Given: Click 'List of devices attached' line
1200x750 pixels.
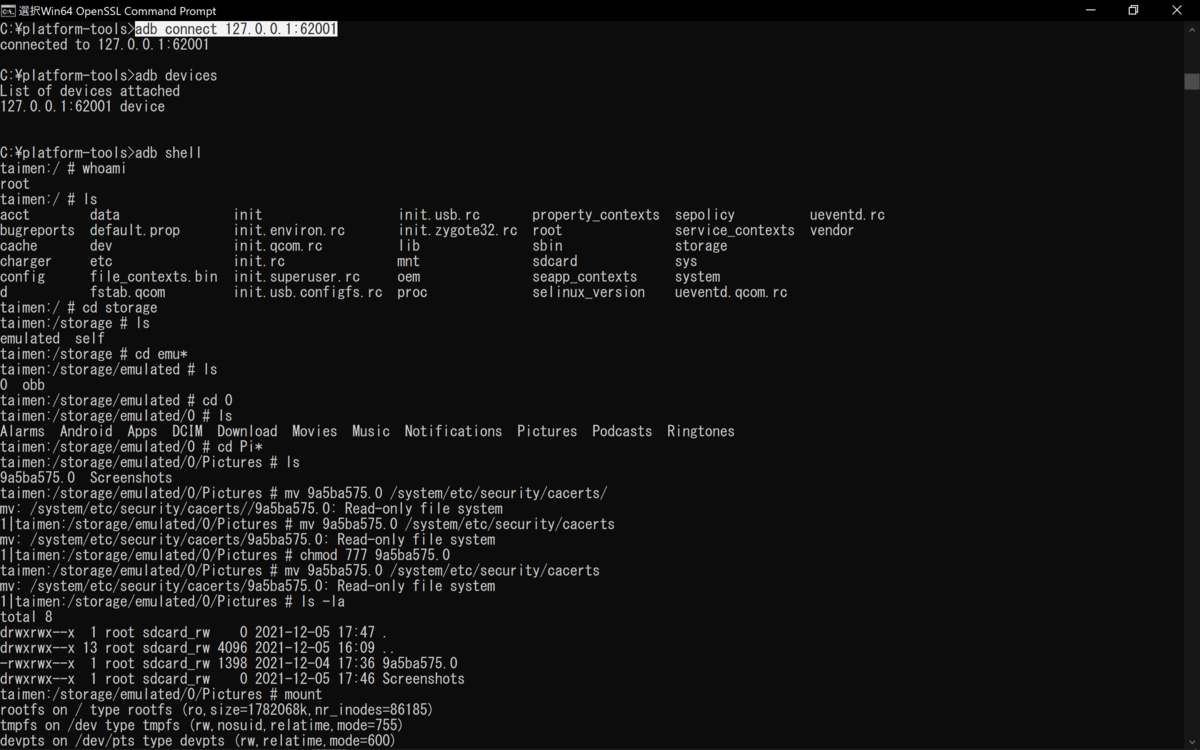Looking at the screenshot, I should (90, 91).
